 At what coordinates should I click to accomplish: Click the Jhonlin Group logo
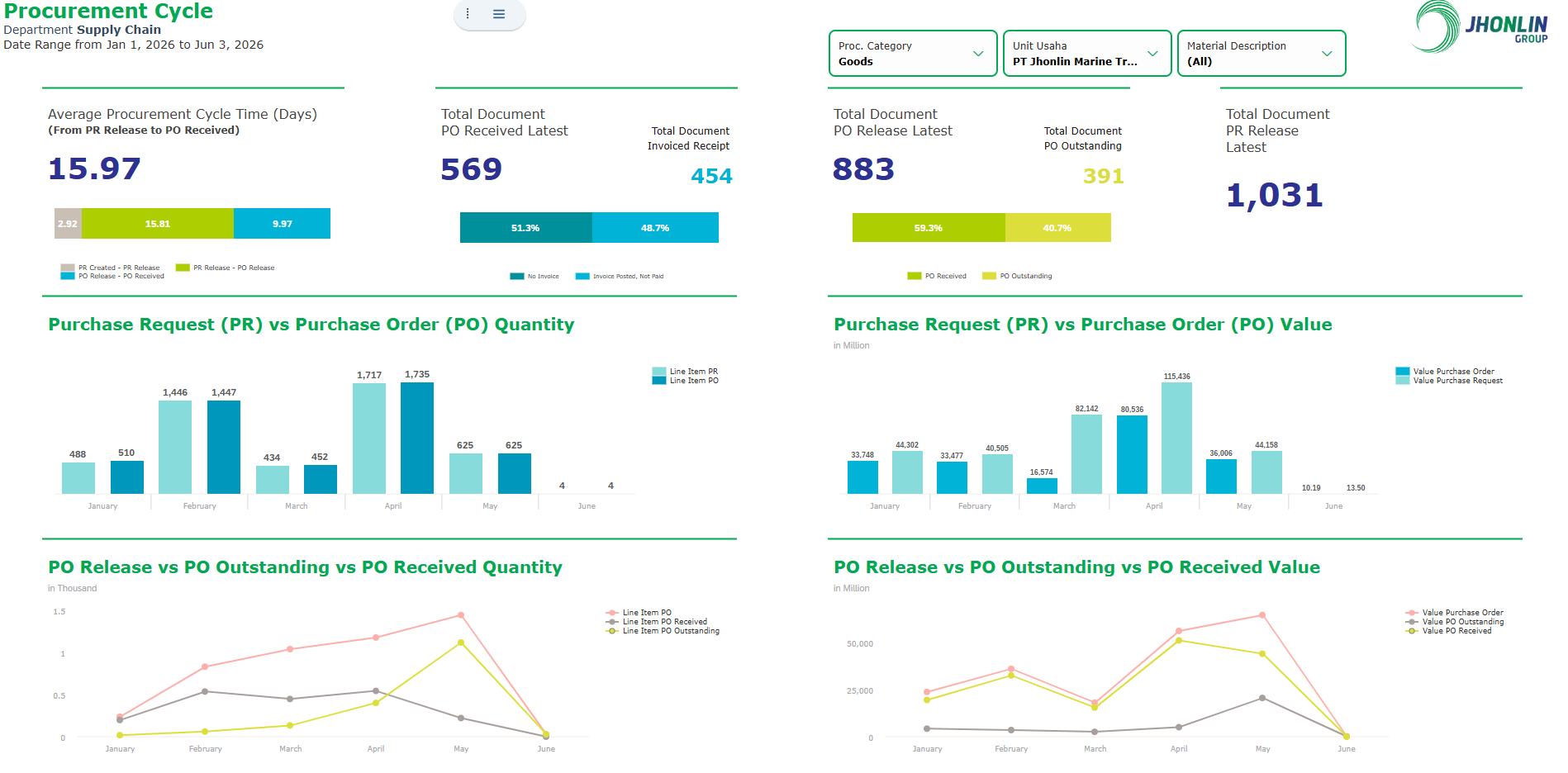[x=1480, y=26]
